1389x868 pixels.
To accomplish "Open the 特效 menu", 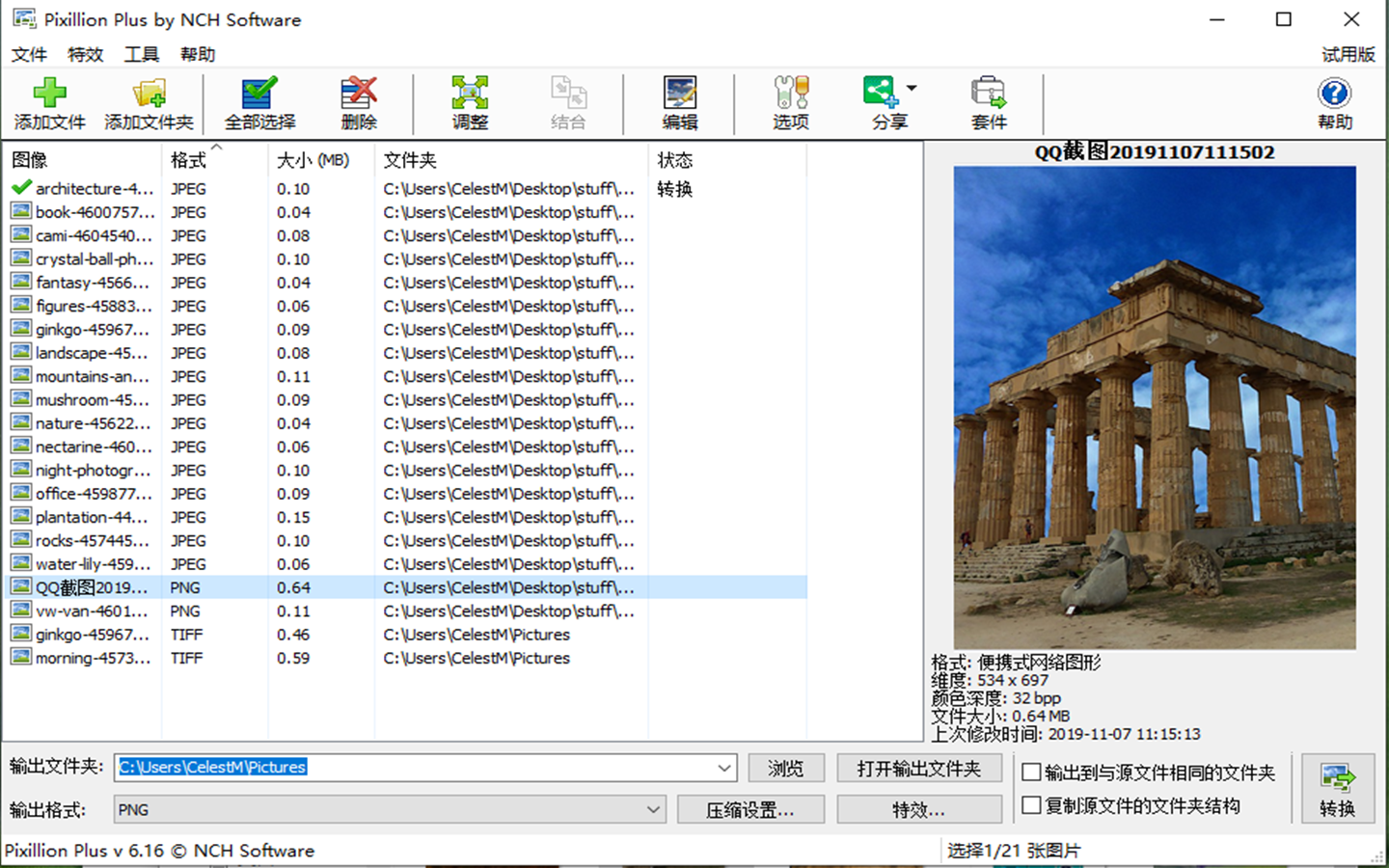I will pos(84,54).
